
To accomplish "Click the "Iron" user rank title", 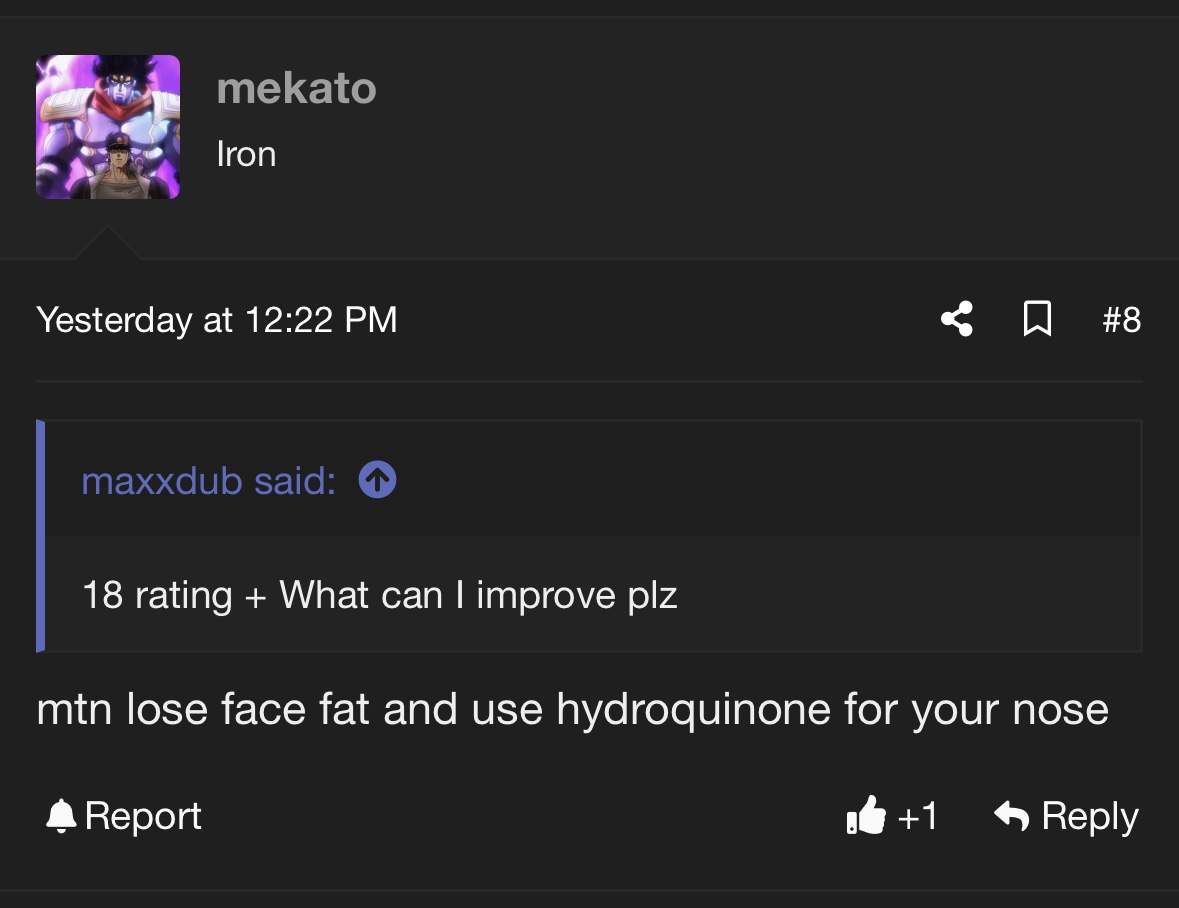I will click(246, 154).
